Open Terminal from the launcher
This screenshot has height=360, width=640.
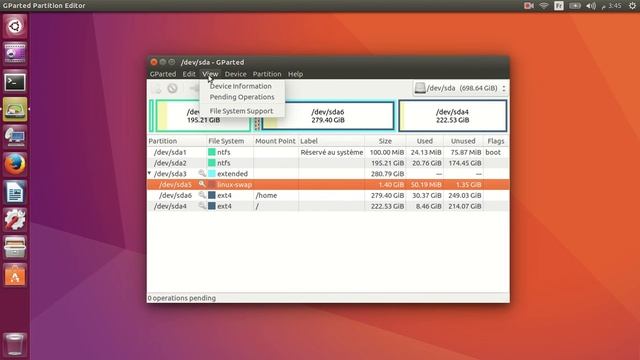click(15, 82)
